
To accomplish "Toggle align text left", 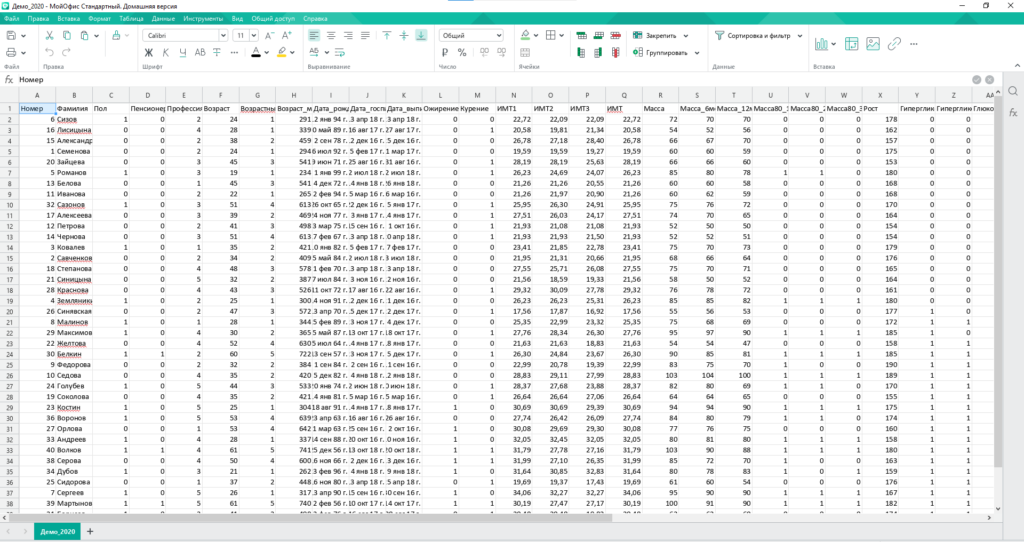I will coord(314,35).
